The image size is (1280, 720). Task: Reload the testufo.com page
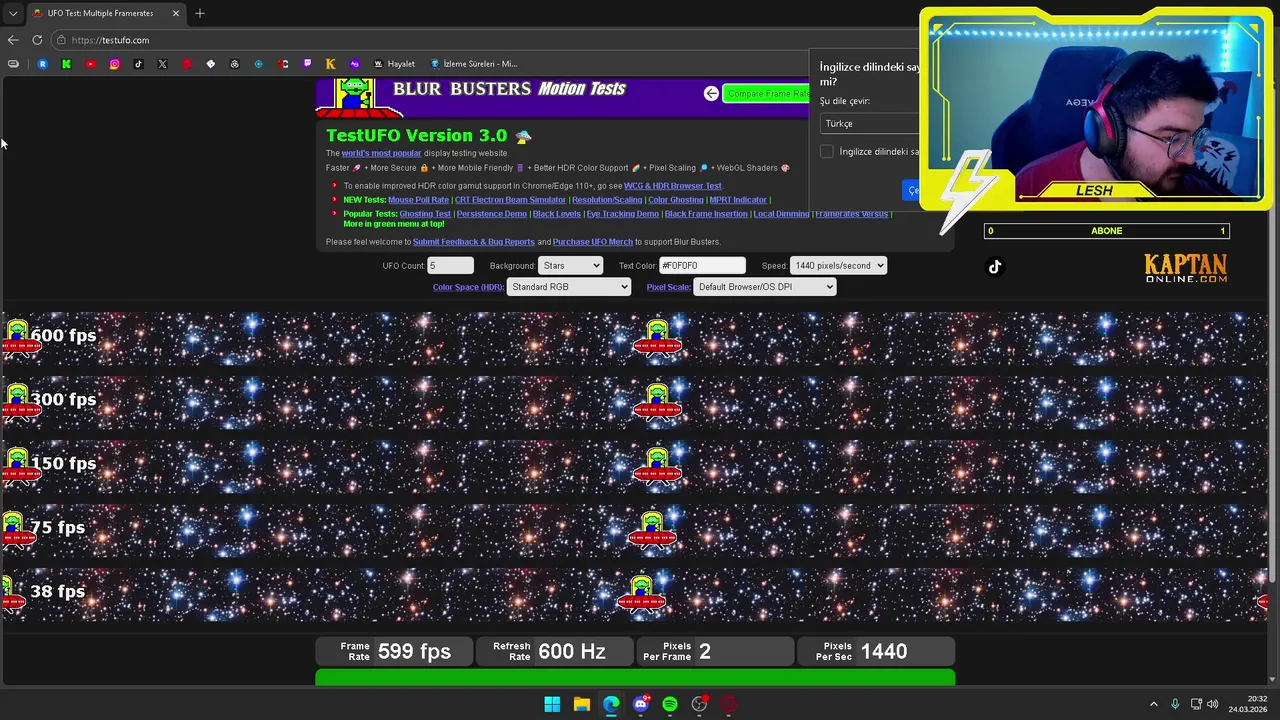point(37,40)
